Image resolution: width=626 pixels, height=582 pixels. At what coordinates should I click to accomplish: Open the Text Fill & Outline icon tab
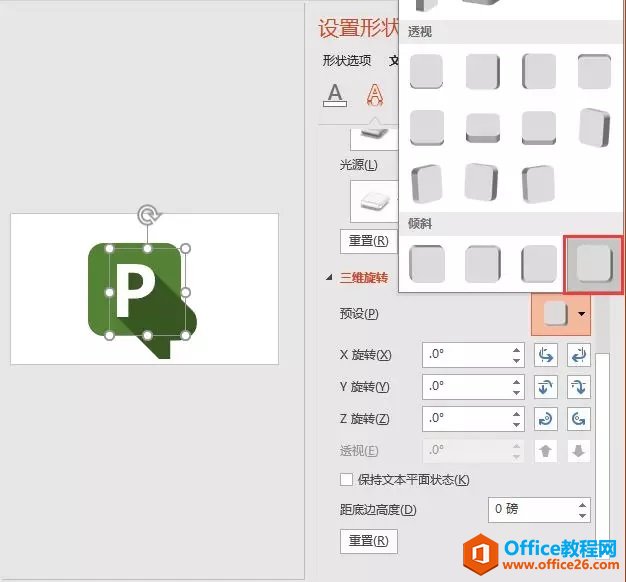click(335, 94)
